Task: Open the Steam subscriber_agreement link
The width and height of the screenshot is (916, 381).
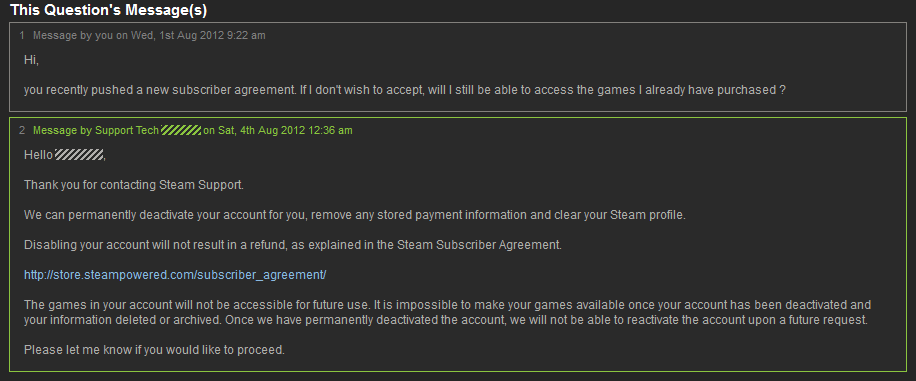Action: click(175, 275)
